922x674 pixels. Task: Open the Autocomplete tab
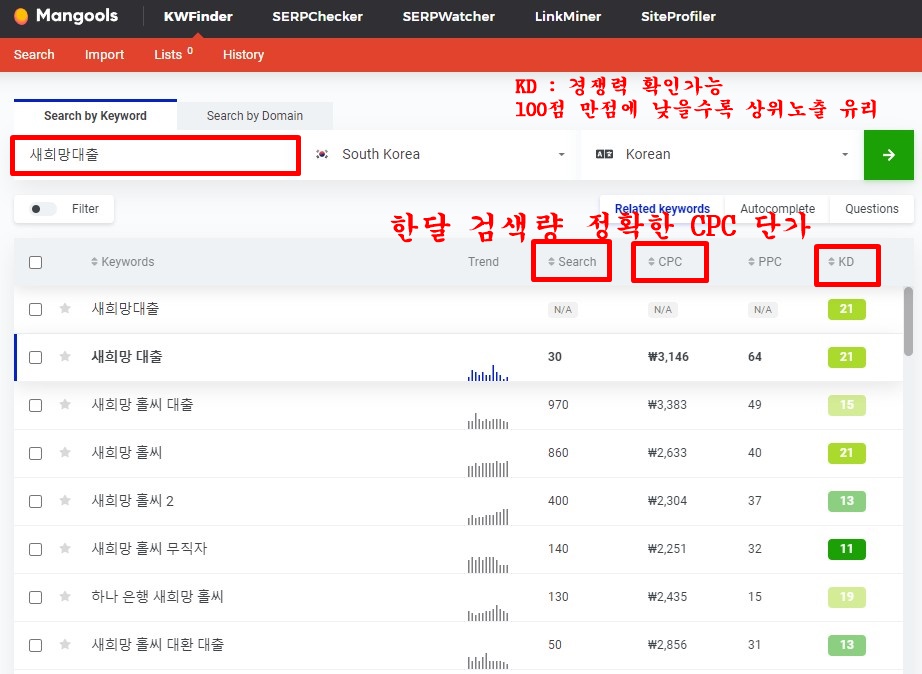pyautogui.click(x=777, y=209)
